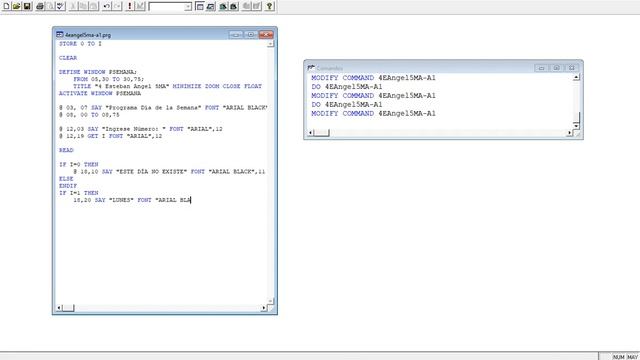This screenshot has height=360, width=640.
Task: Run the program with the red exclamation icon
Action: pyautogui.click(x=130, y=6)
